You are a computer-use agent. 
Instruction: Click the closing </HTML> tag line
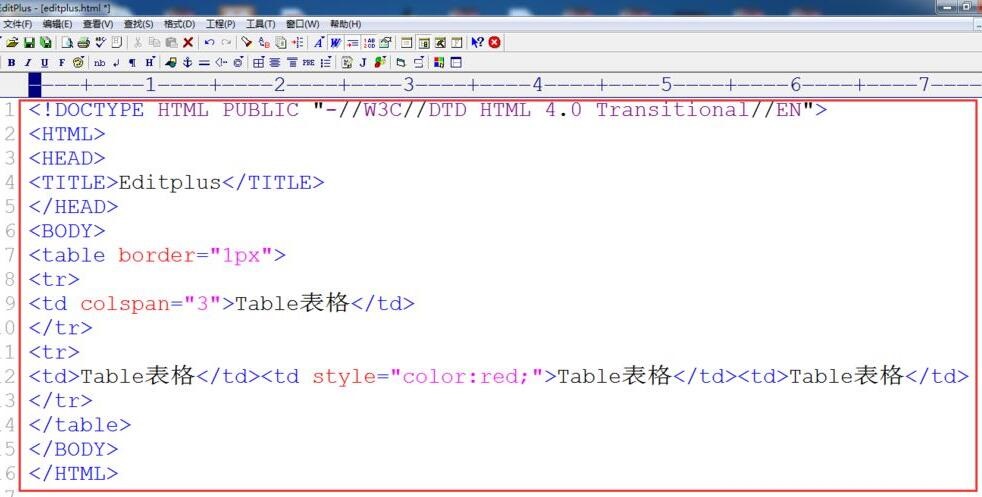coord(73,474)
